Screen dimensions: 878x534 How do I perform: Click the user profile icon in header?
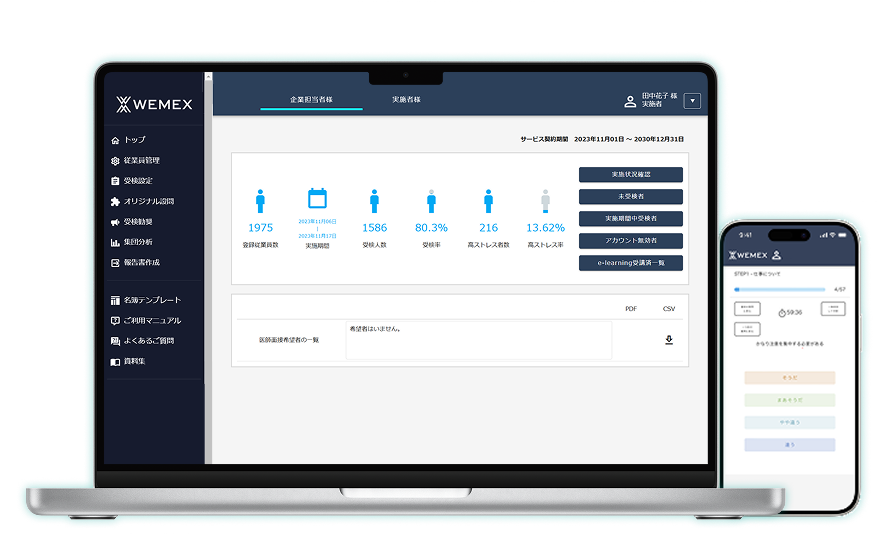click(x=630, y=101)
